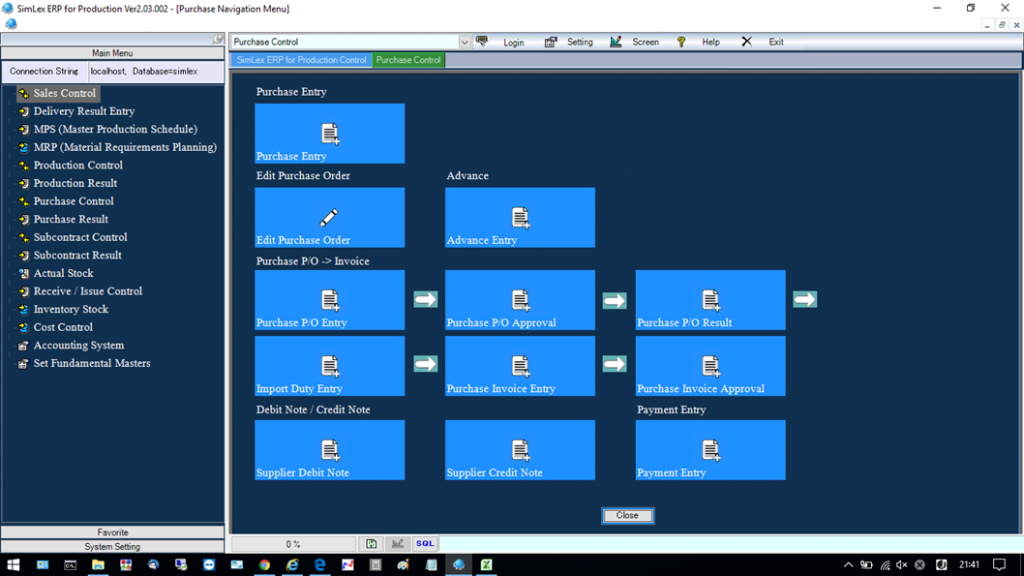Screen dimensions: 1024x576
Task: Click the Close button below the tiles
Action: [x=627, y=515]
